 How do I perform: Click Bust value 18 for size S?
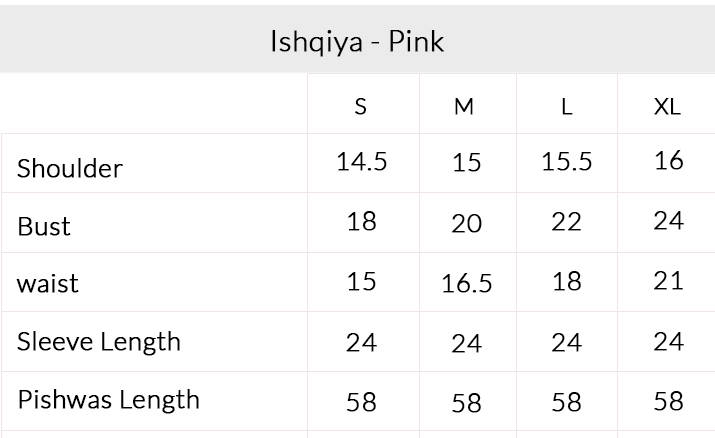(361, 221)
